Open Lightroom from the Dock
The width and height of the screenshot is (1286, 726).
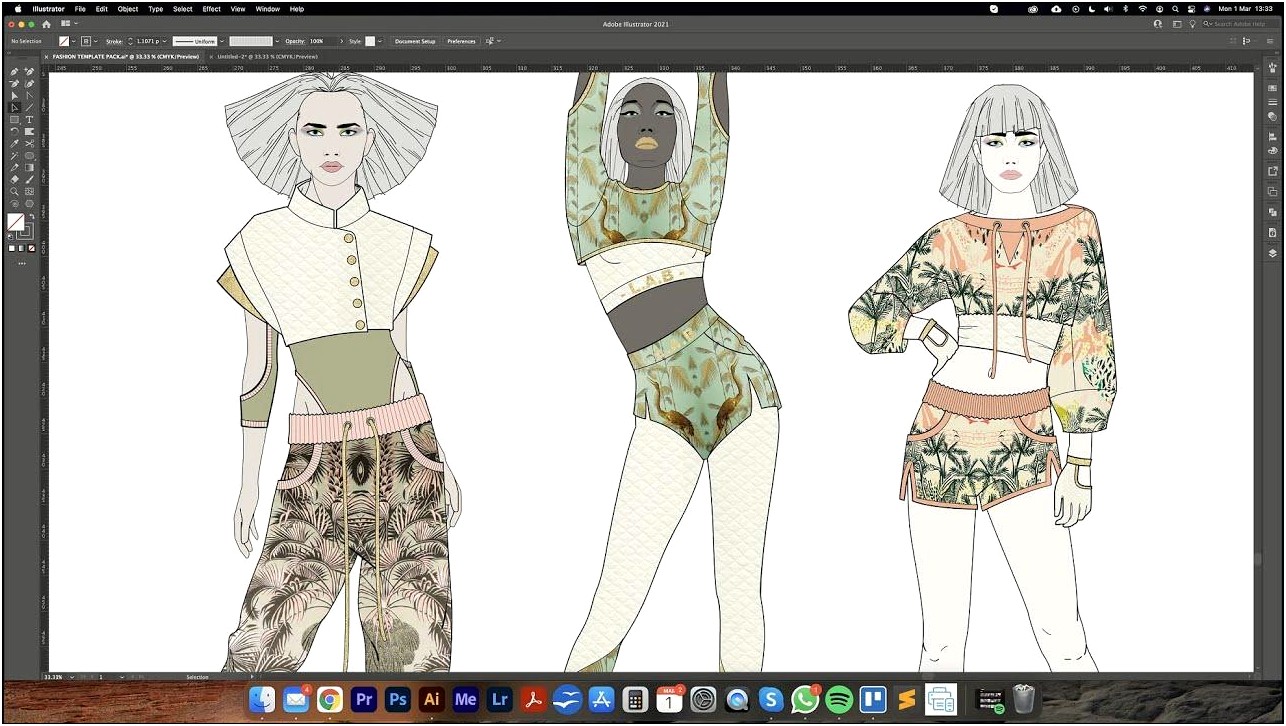(x=499, y=700)
